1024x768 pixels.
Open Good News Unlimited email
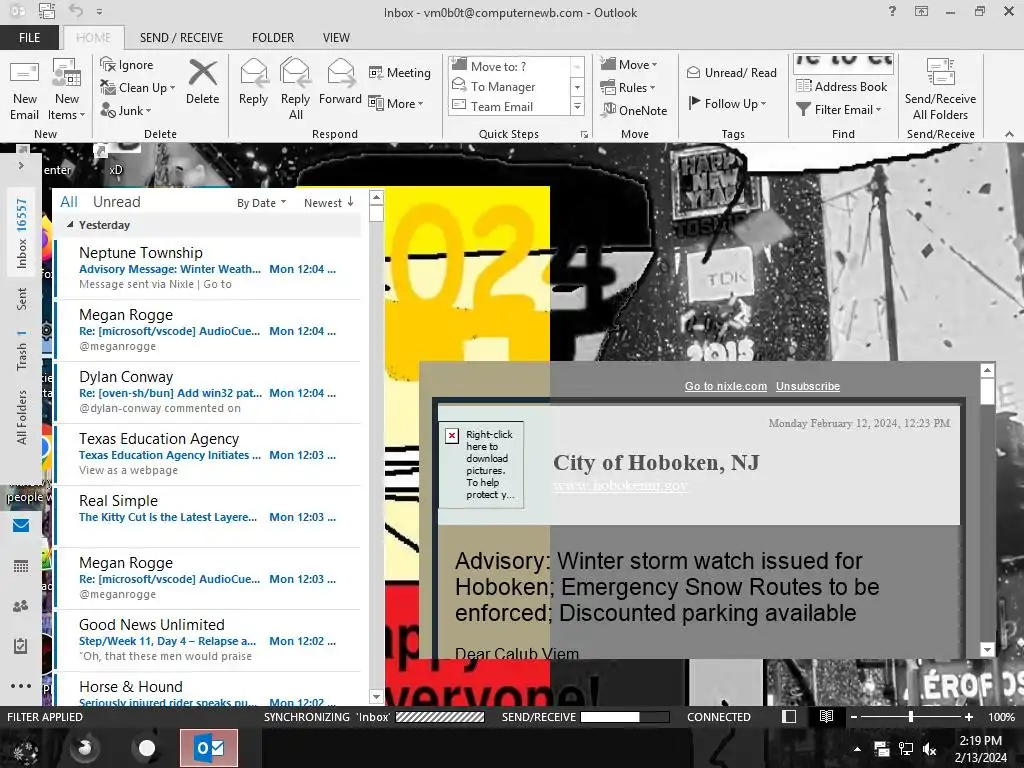208,641
